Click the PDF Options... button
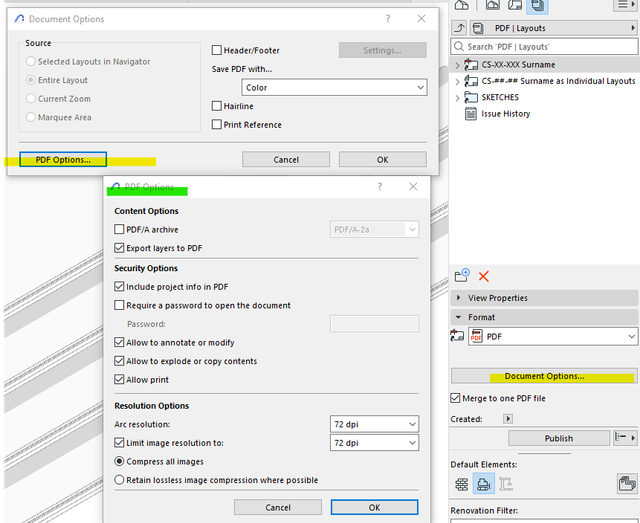Viewport: 640px width, 523px height. pos(63,160)
